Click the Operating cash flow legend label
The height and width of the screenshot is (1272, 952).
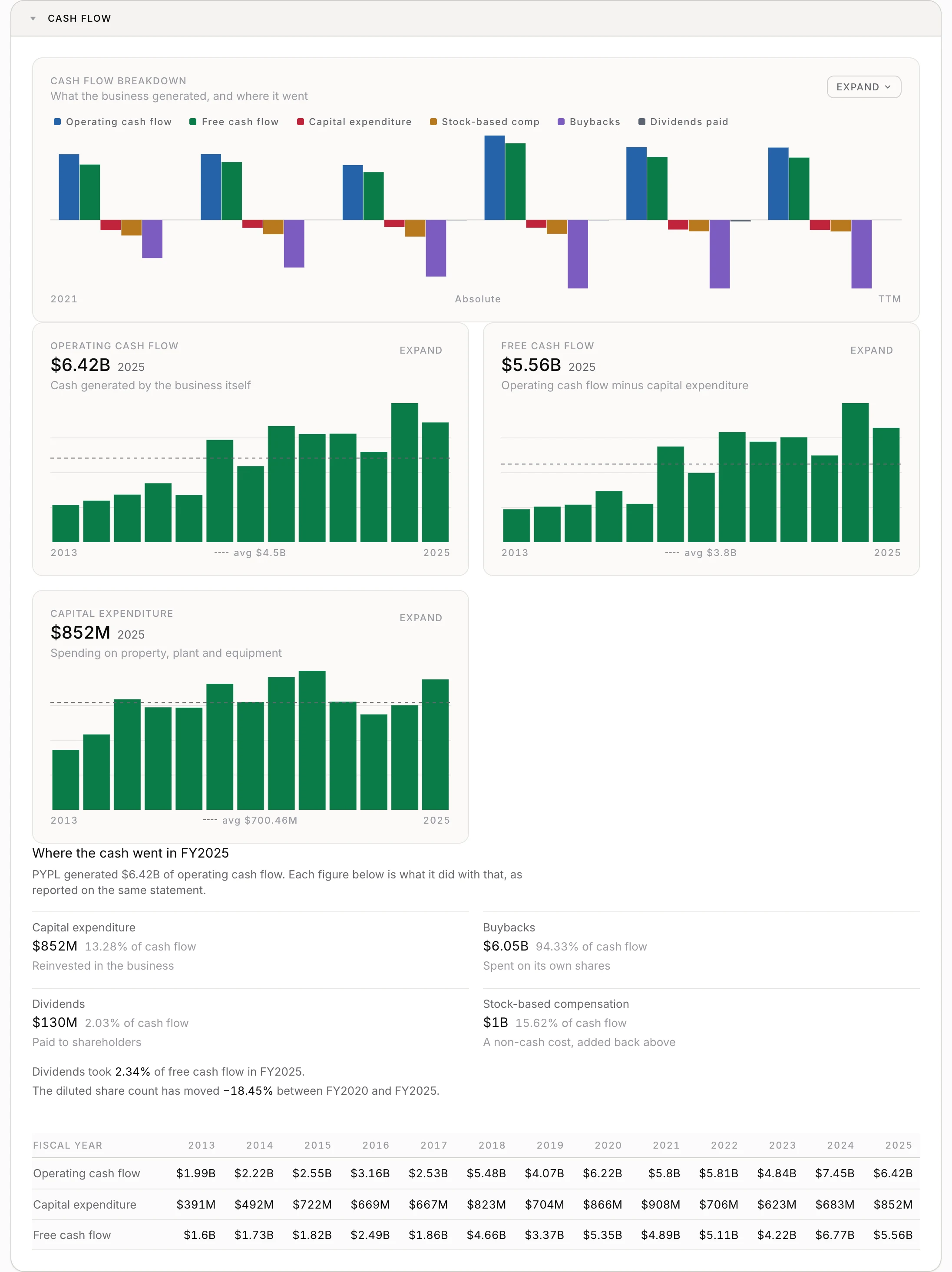pos(119,122)
